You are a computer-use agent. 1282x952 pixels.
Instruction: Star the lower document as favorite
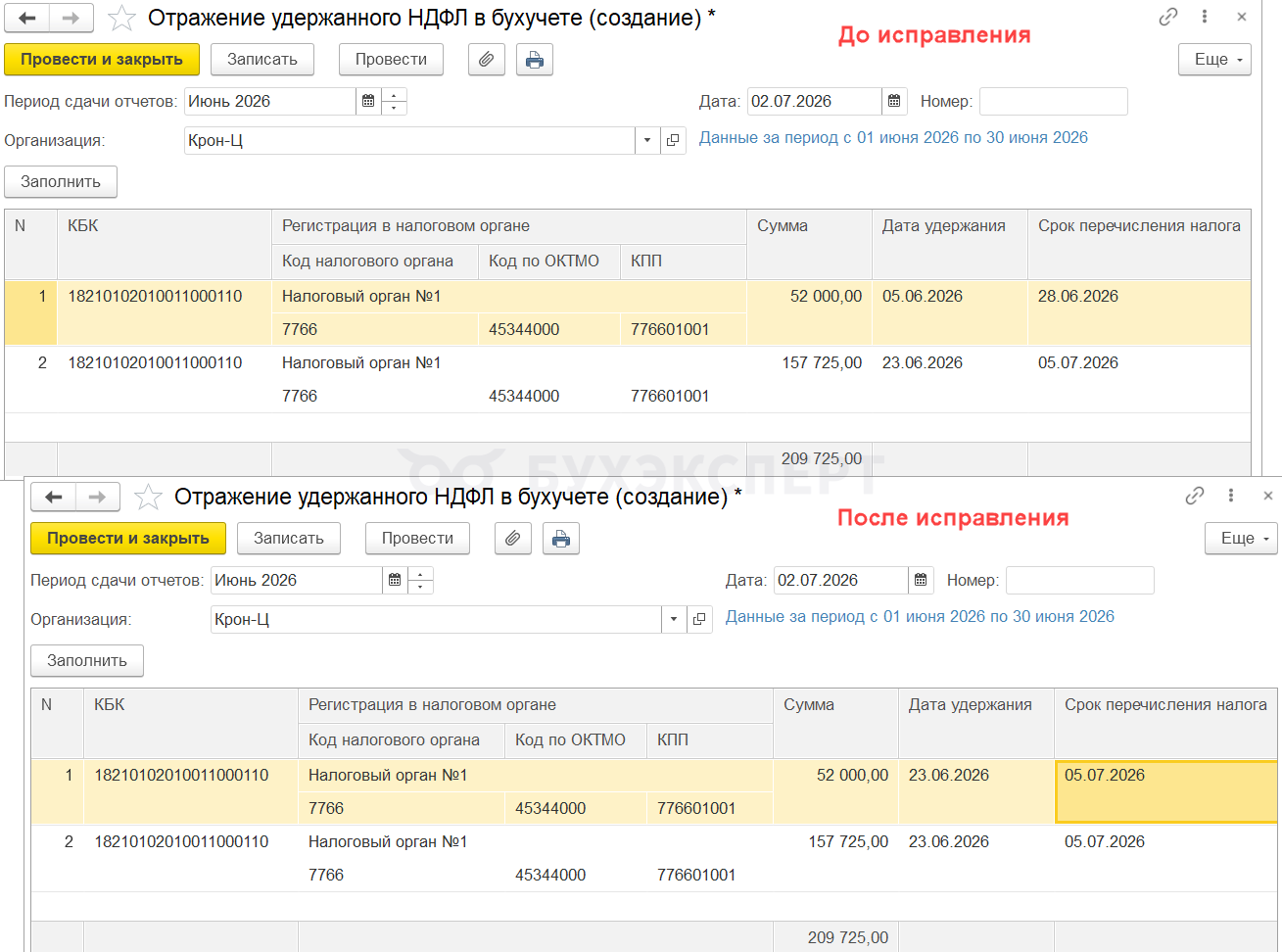[x=148, y=498]
